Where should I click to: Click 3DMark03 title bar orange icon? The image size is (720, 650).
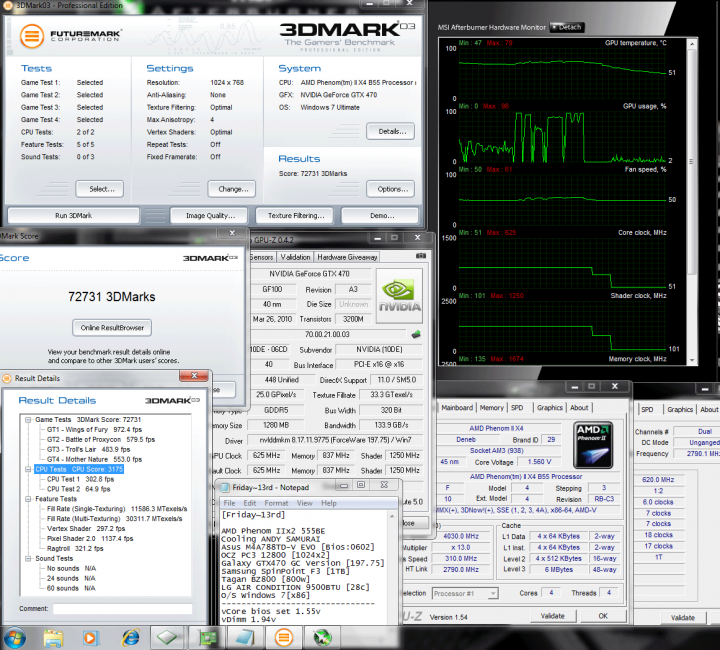pos(8,6)
